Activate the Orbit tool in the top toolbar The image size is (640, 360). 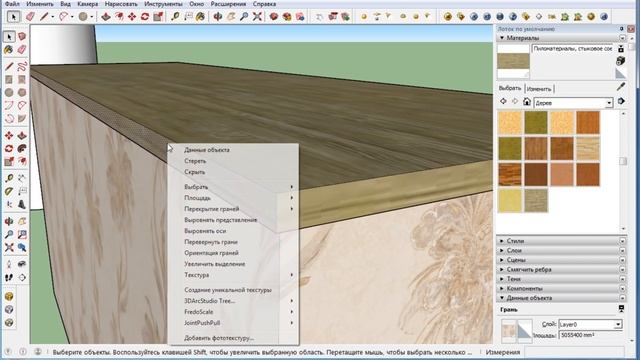(x=218, y=16)
